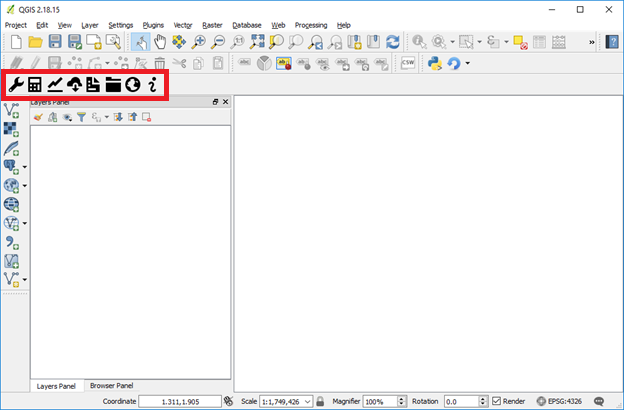Click the Add Raster Layer icon
This screenshot has height=410, width=624.
12,128
